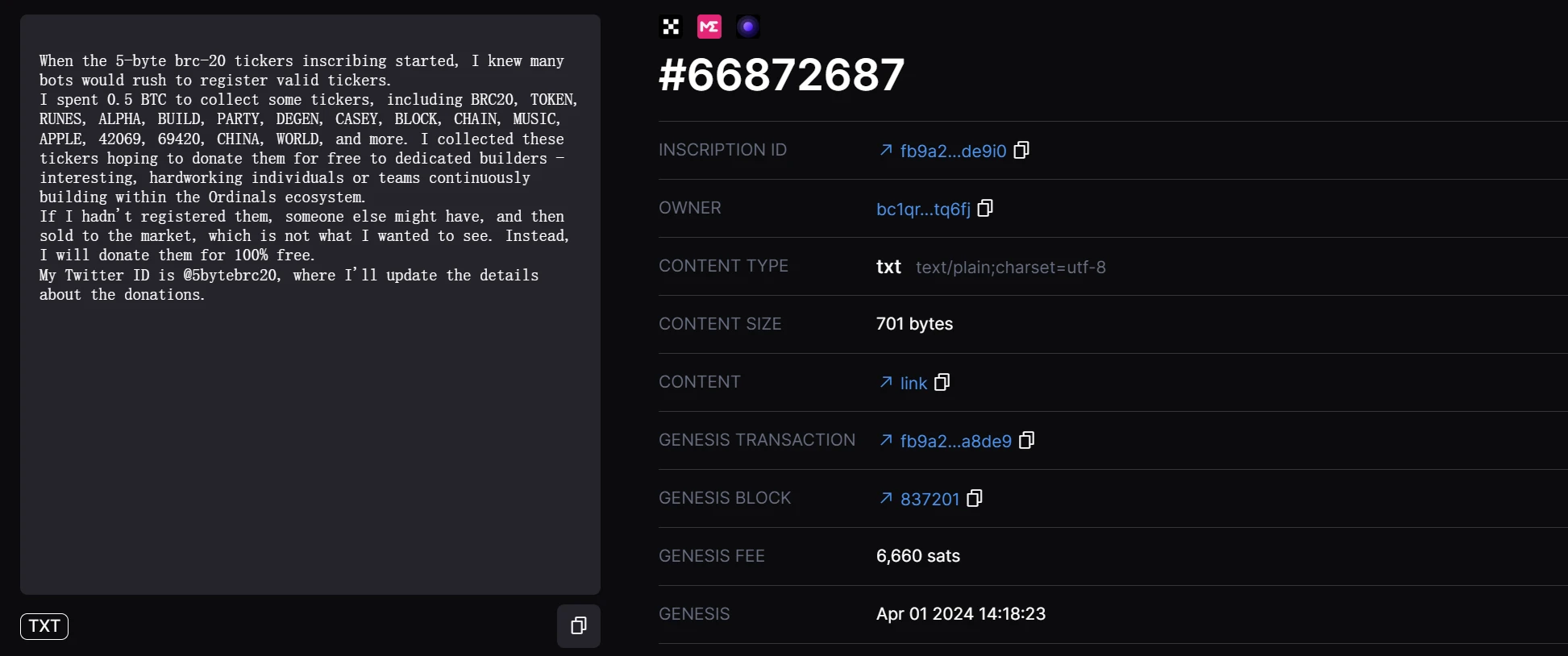
Task: Open genesis block 837201
Action: pos(930,499)
